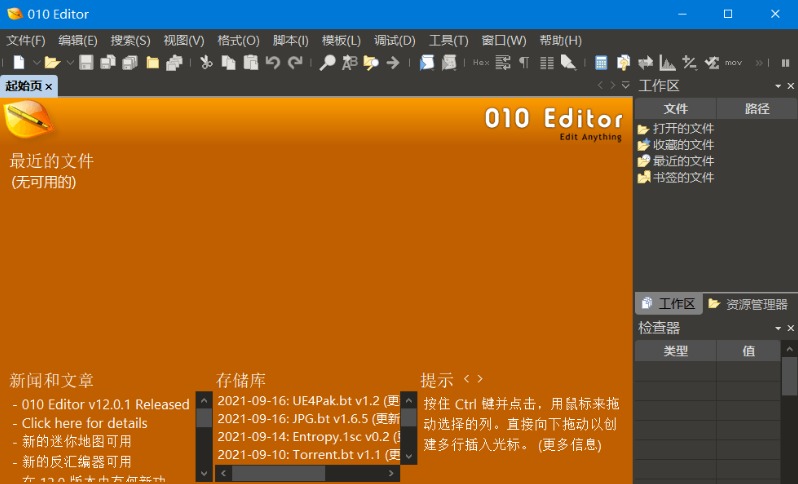Screen dimensions: 798x484
Task: Open the 新的反汇编器可用 article link
Action: coord(76,462)
